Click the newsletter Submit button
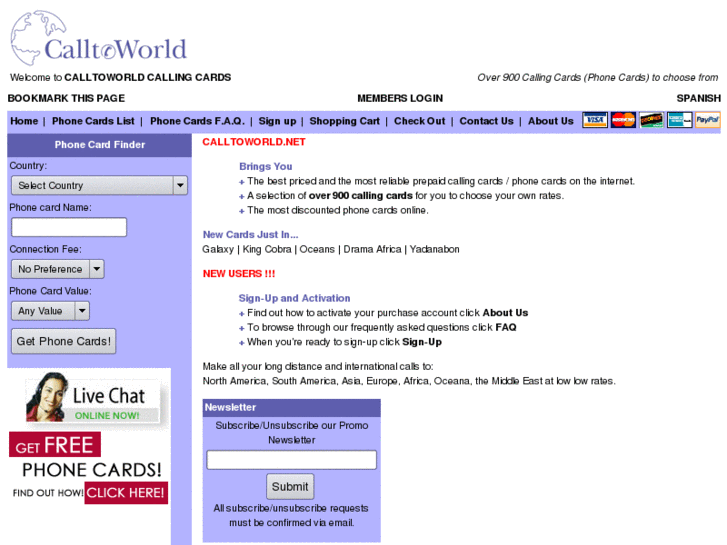 [x=290, y=487]
